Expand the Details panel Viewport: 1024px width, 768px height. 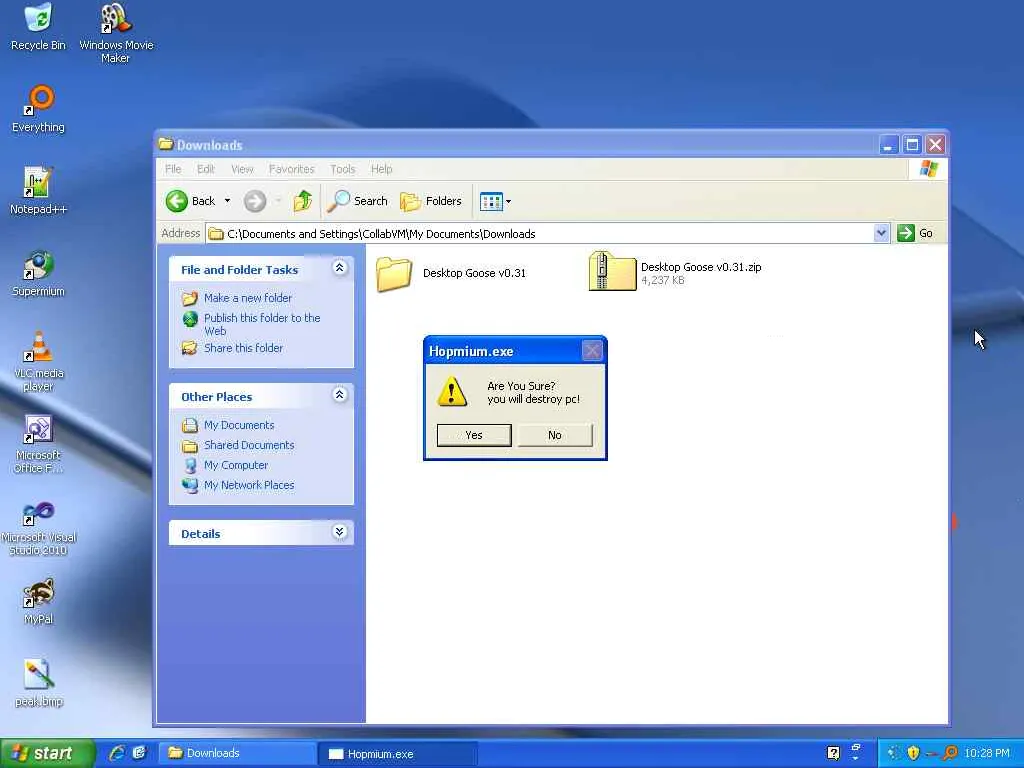point(340,532)
